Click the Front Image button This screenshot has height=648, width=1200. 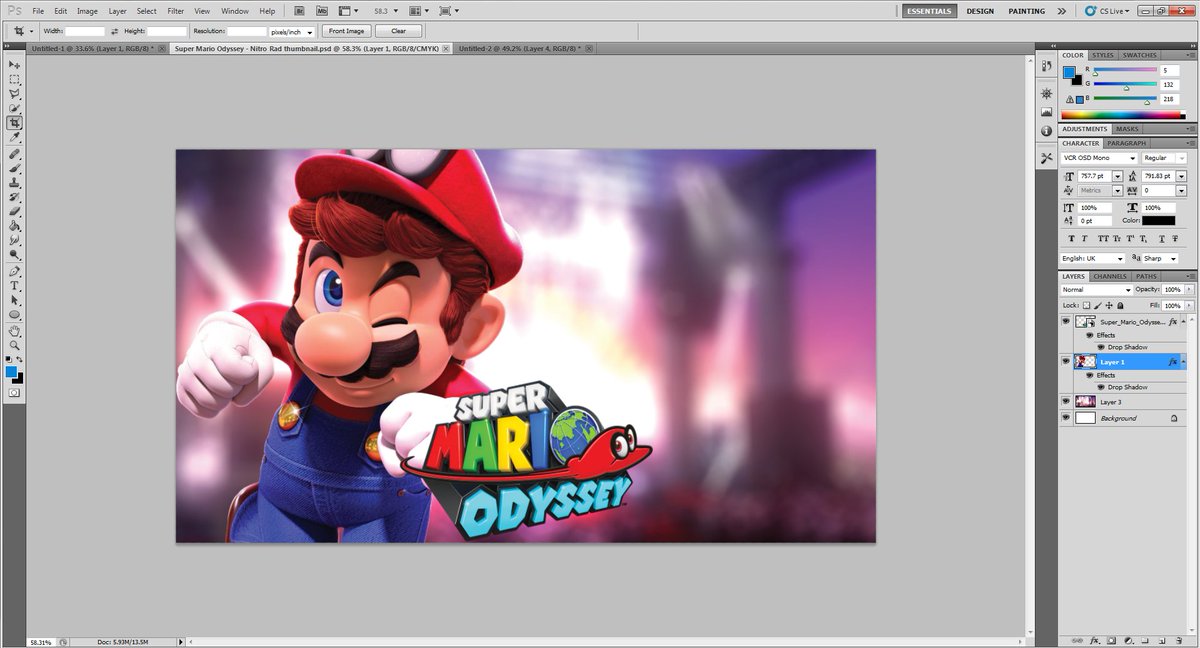pos(347,31)
